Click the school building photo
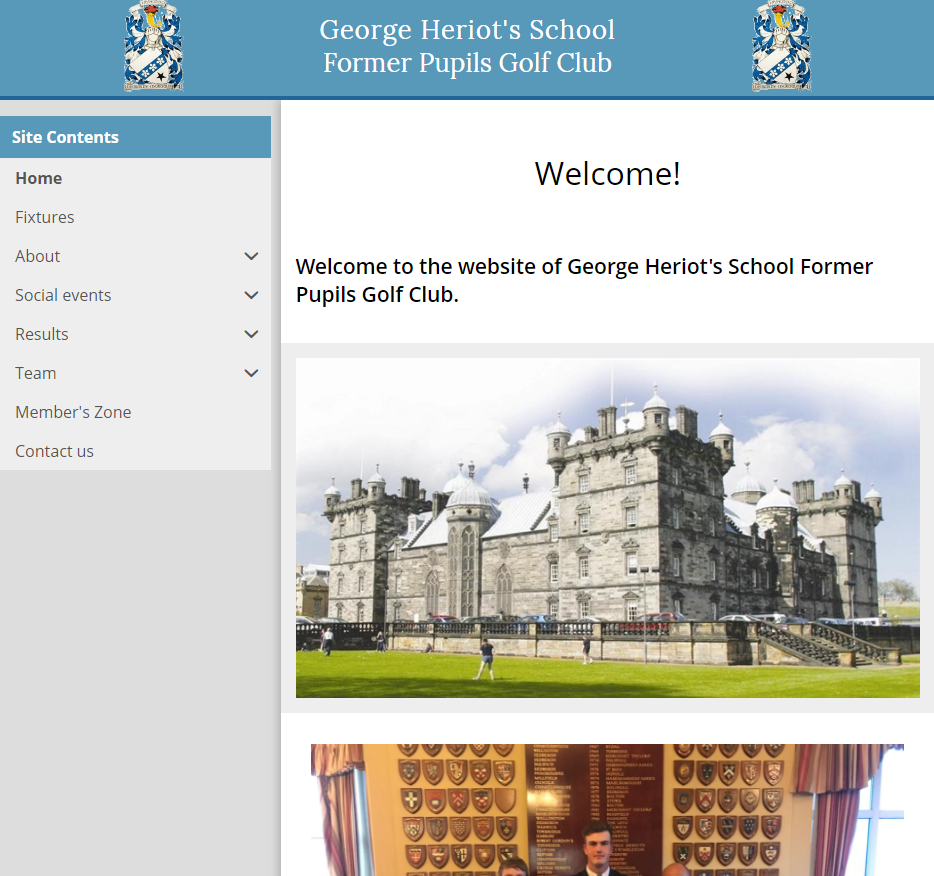Screen dimensions: 934x876 [607, 527]
